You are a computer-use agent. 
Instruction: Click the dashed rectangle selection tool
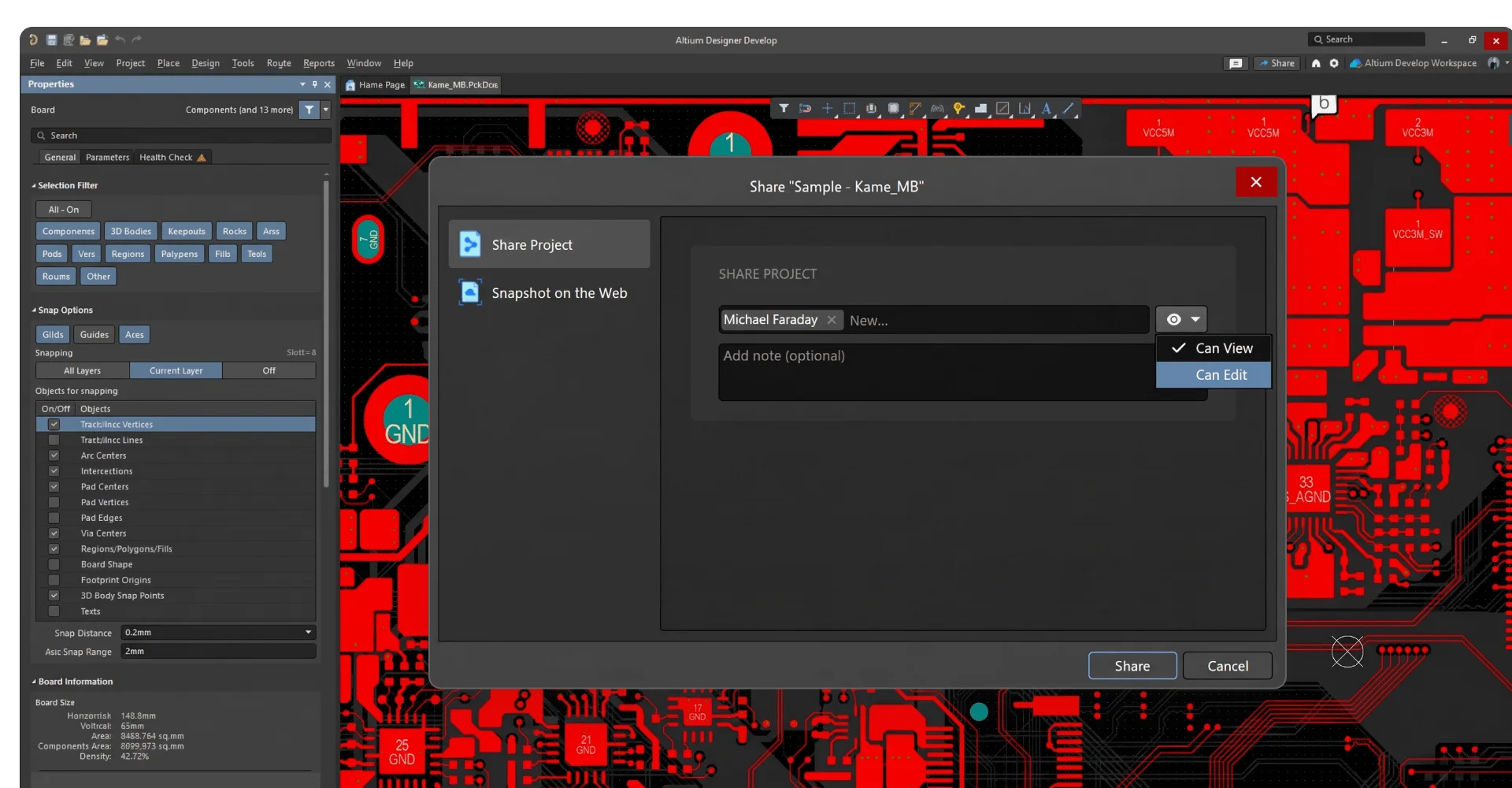tap(849, 109)
